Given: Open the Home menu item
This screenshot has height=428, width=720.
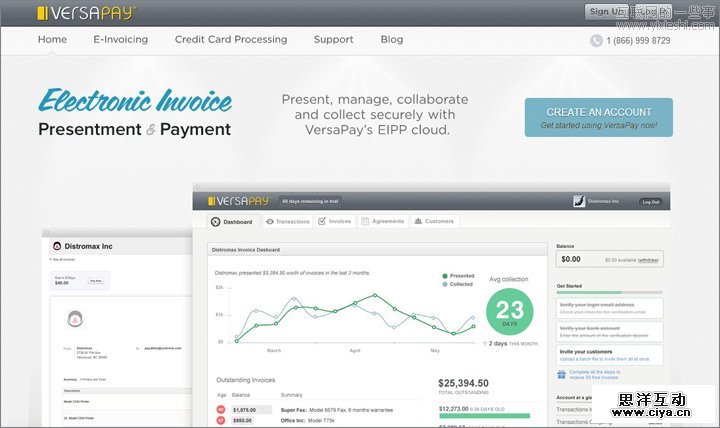Looking at the screenshot, I should pos(52,39).
